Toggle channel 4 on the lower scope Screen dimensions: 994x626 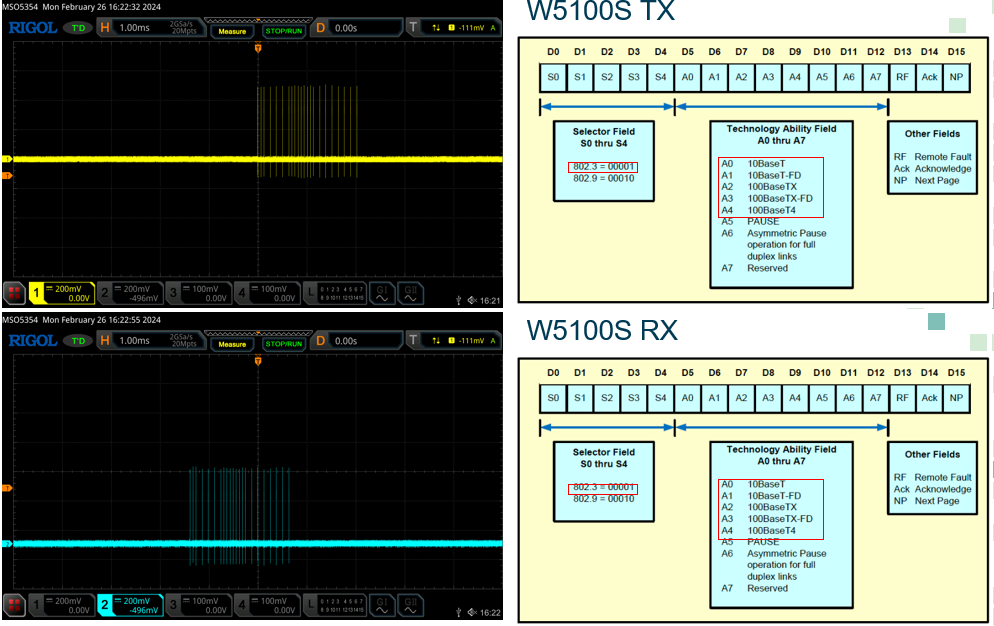268,605
